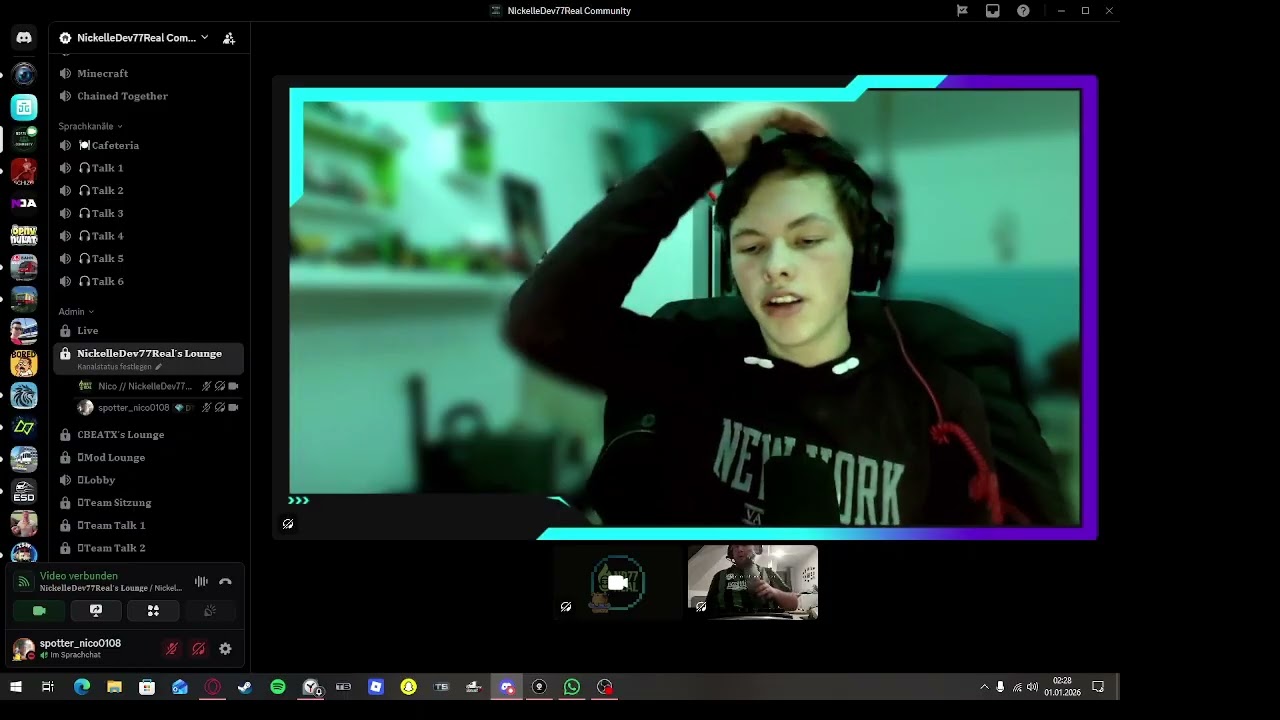Open WhatsApp from the taskbar
This screenshot has height=720, width=1280.
tap(572, 687)
